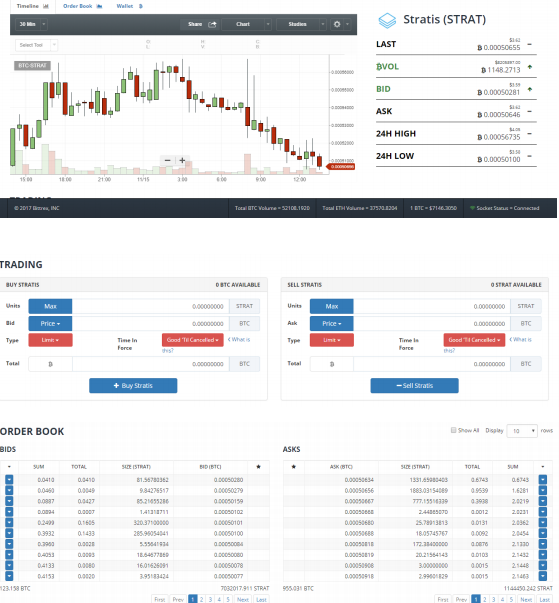Switch to the Order Book tab
Screen dimensions: 559x603
82,6
